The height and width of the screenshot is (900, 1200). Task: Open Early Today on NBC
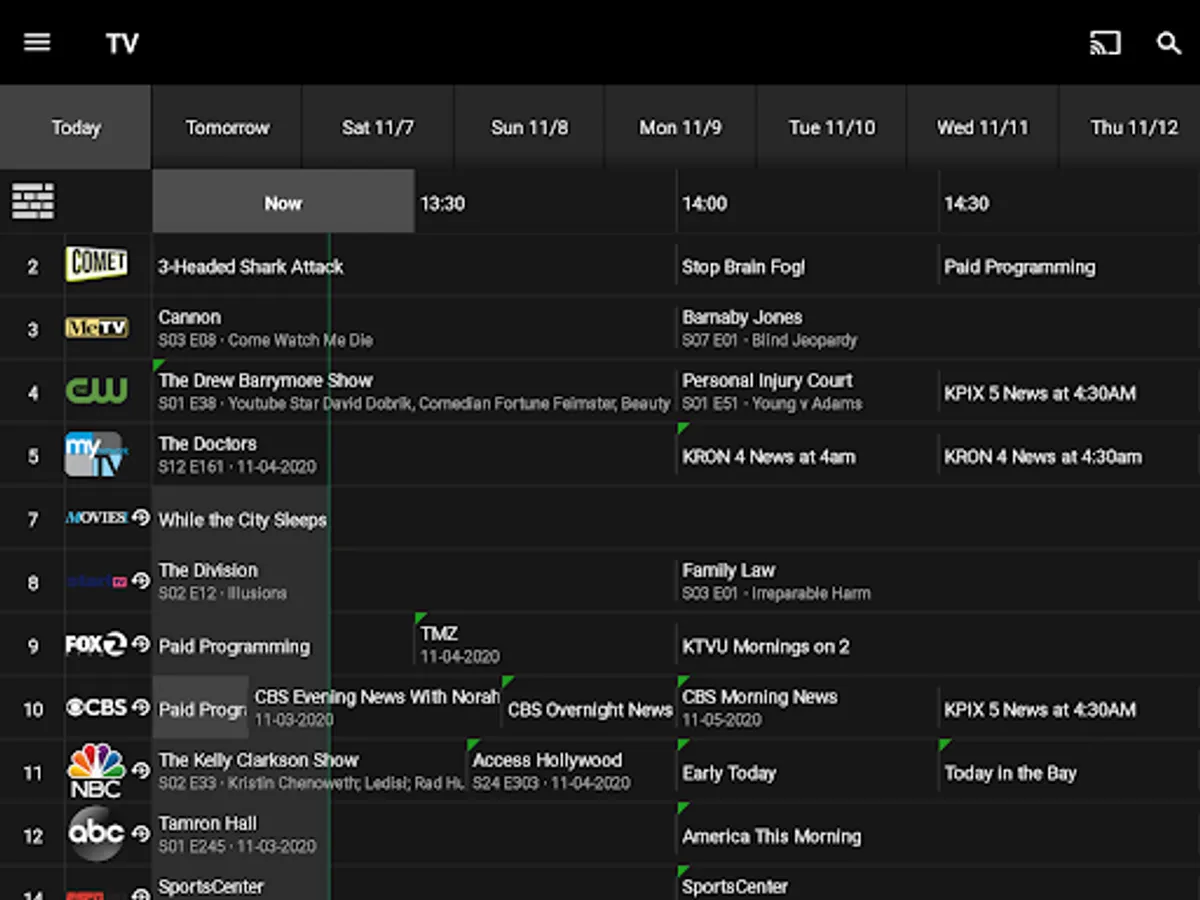(x=807, y=771)
